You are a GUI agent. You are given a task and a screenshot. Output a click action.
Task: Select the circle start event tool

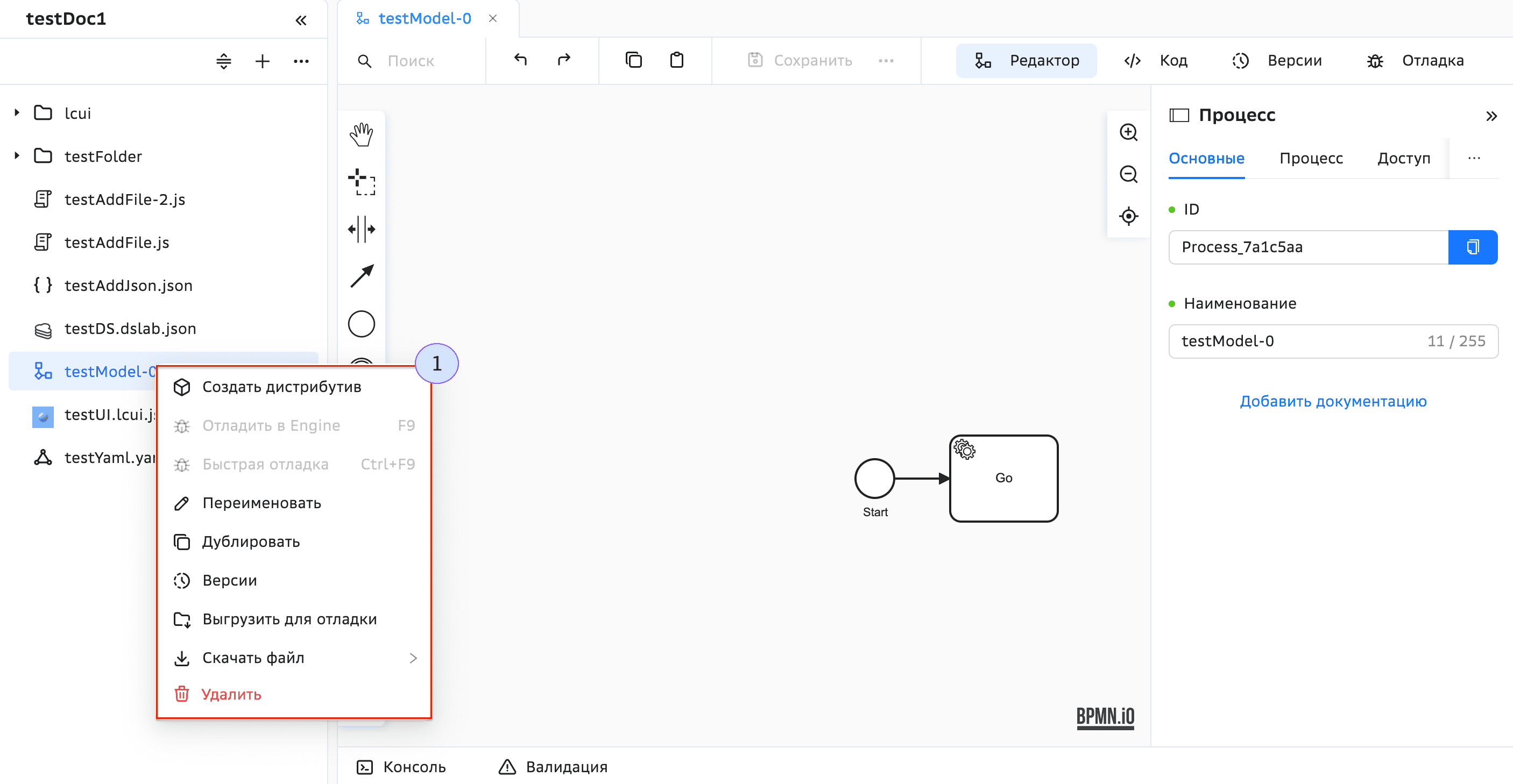[x=361, y=323]
